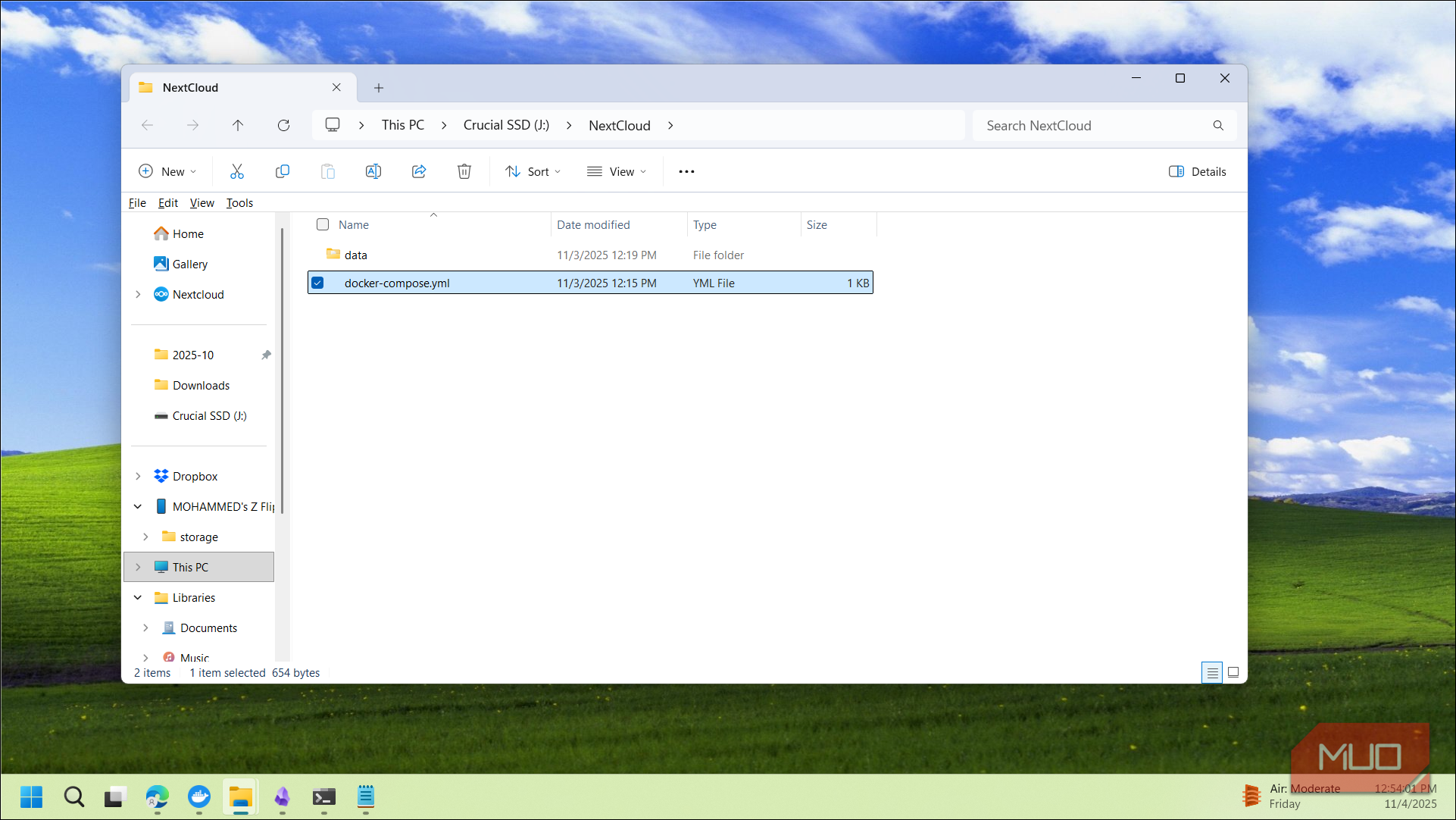Toggle the select-all checkbox in header

pos(323,224)
